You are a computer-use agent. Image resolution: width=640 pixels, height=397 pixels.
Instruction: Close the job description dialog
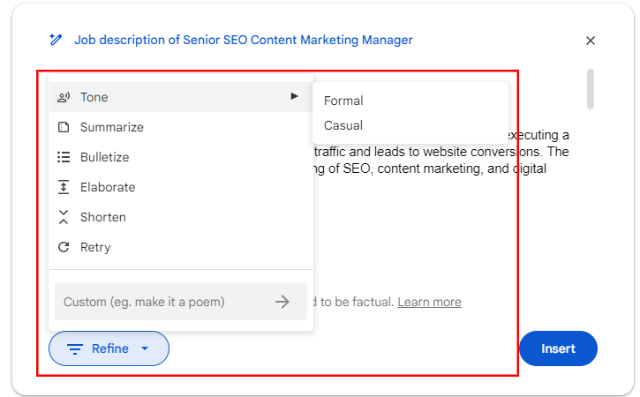click(x=590, y=40)
